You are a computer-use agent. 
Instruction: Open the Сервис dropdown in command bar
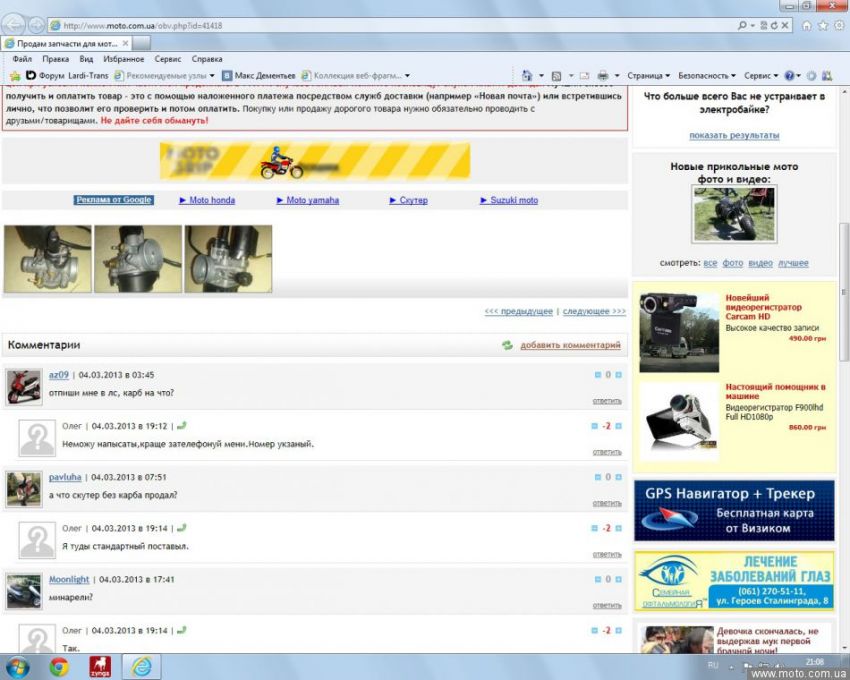point(760,75)
